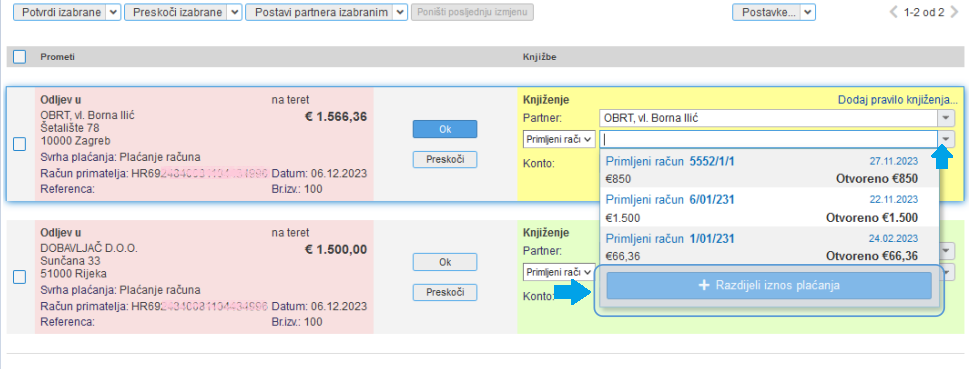Click the Partner field OBRT, vl. Borna Ilić

[769, 118]
